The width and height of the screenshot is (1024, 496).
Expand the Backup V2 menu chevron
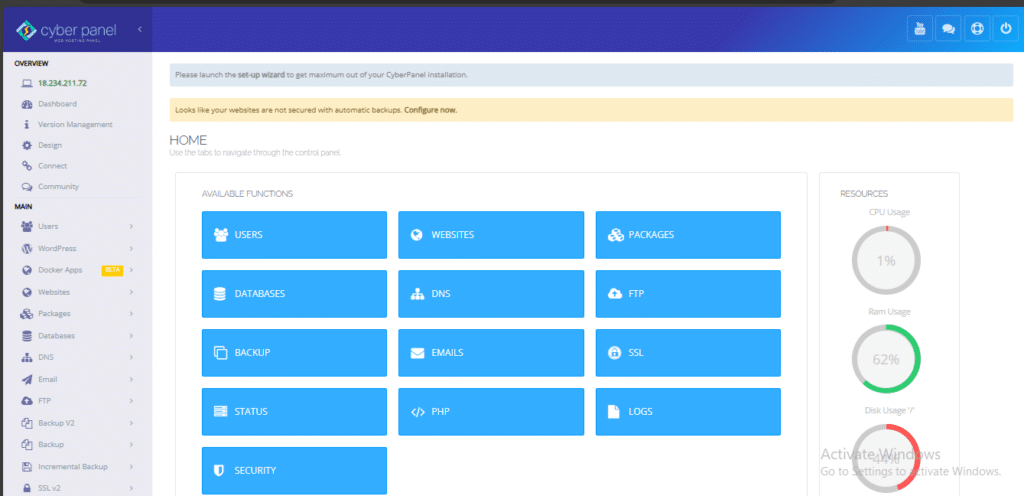pos(131,423)
